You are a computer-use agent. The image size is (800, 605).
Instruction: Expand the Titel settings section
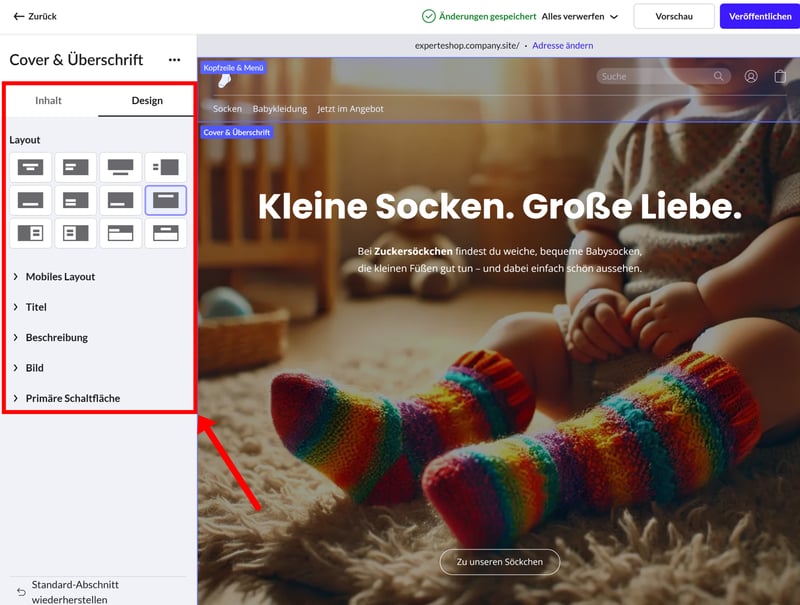click(x=36, y=307)
